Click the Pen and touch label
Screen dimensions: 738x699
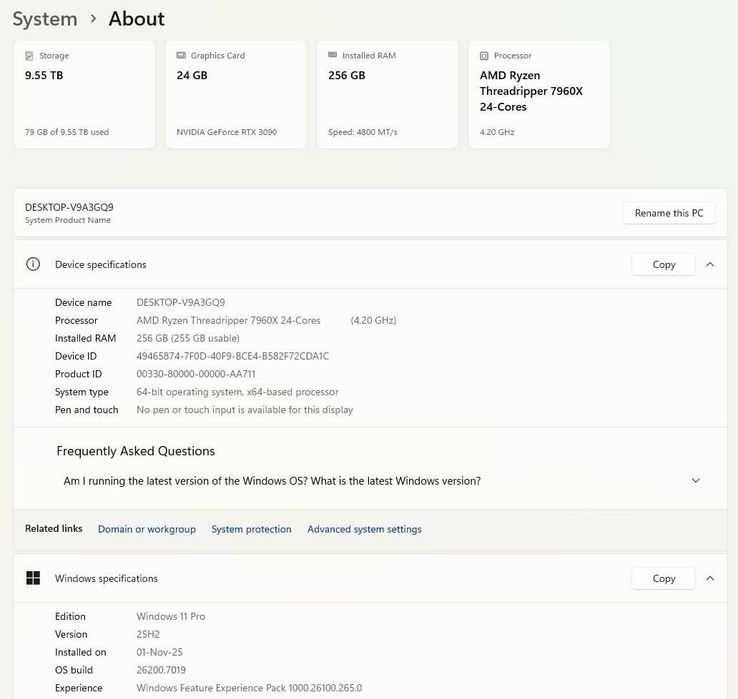[x=87, y=410]
